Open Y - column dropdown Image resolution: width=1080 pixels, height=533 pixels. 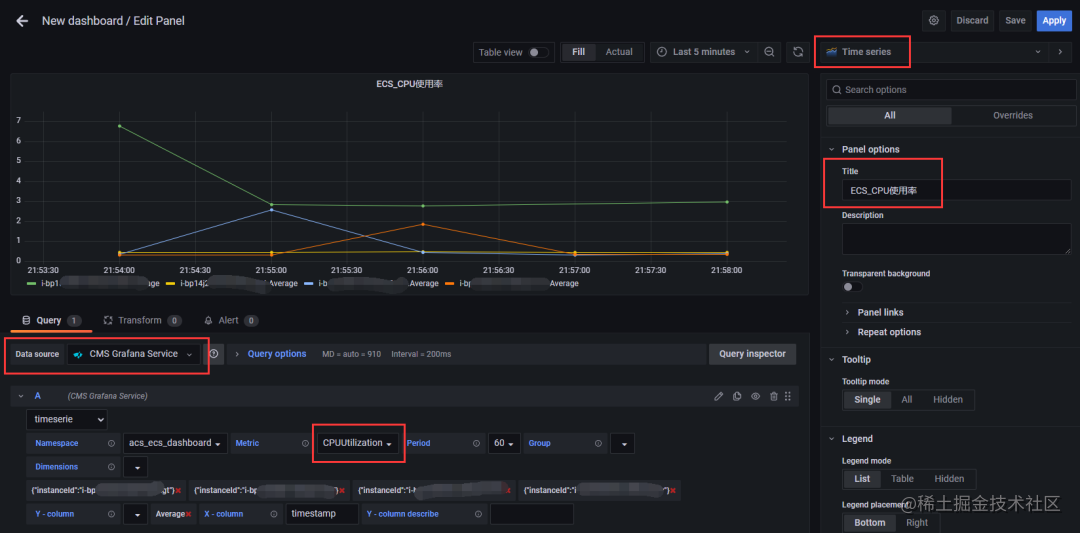coord(135,514)
